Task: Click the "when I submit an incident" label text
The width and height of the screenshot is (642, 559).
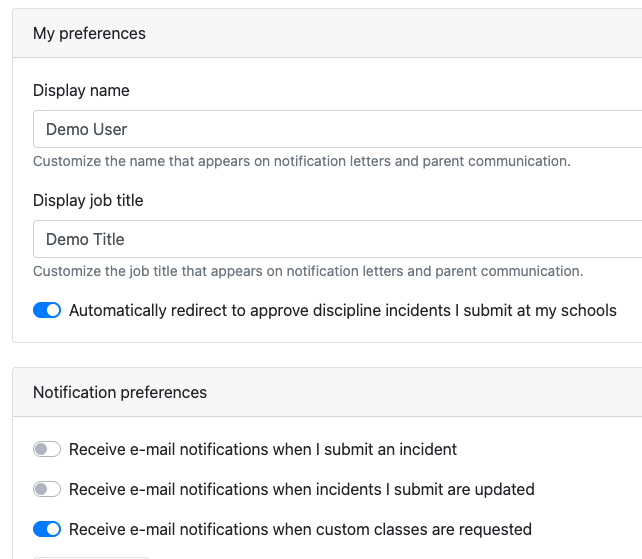Action: tap(262, 450)
